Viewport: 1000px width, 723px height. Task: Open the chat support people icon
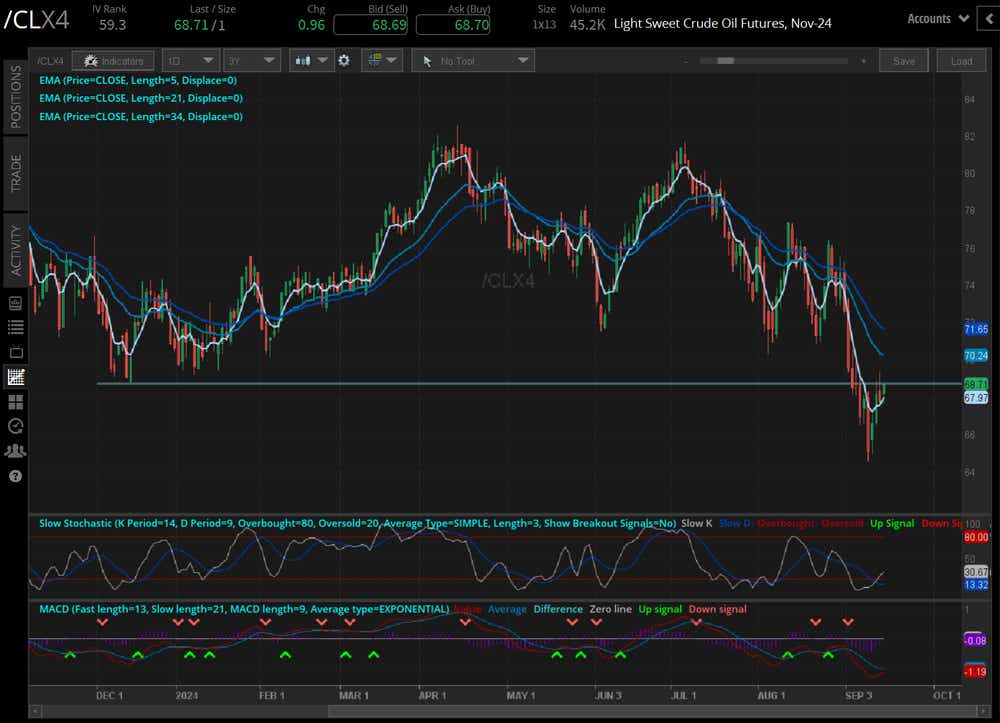pos(15,451)
